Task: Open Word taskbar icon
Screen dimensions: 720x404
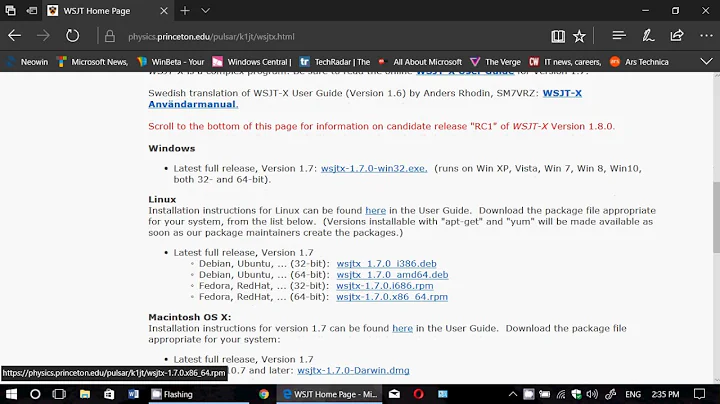Action: (x=133, y=394)
